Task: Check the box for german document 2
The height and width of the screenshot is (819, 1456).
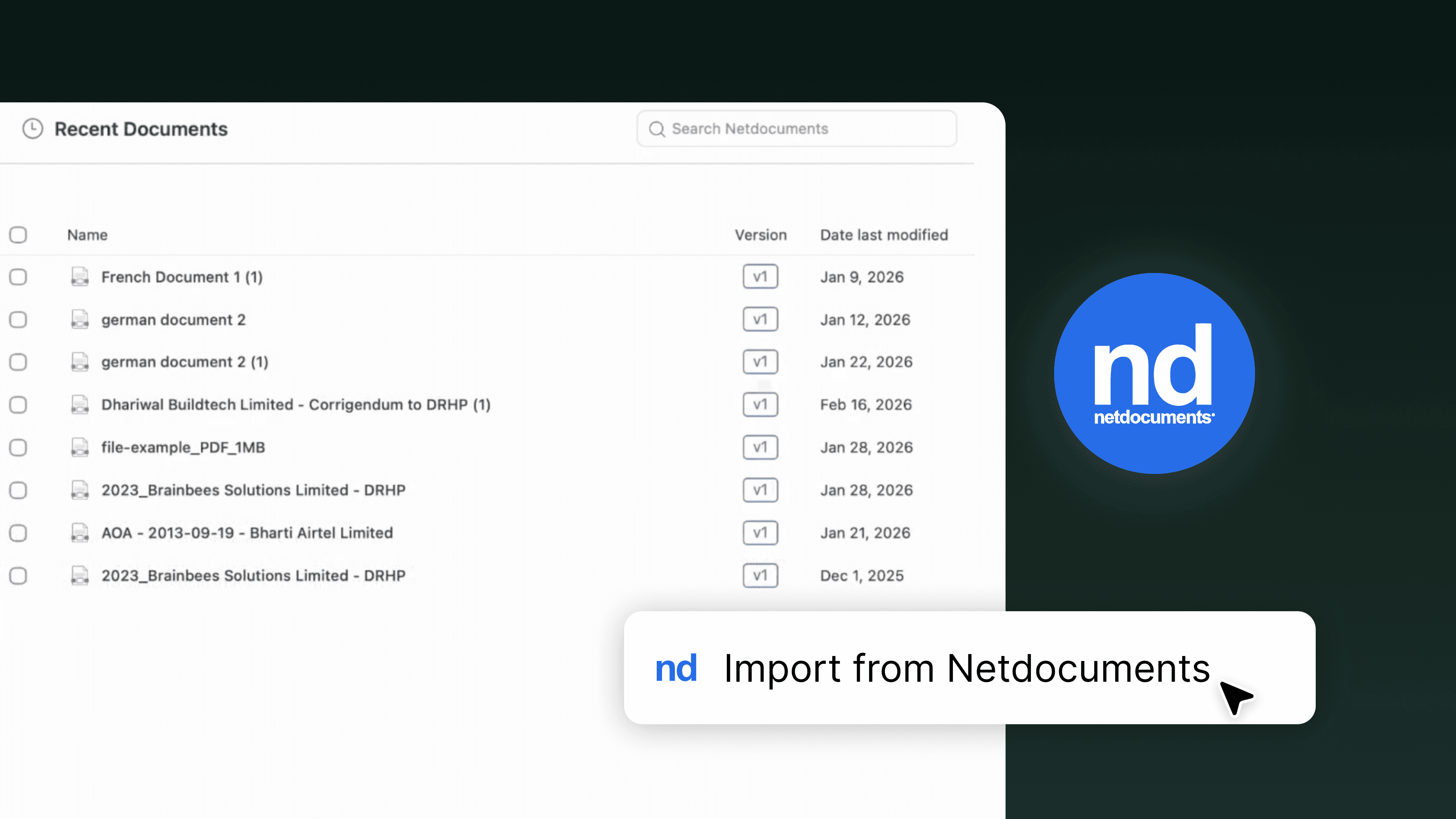Action: (x=18, y=320)
